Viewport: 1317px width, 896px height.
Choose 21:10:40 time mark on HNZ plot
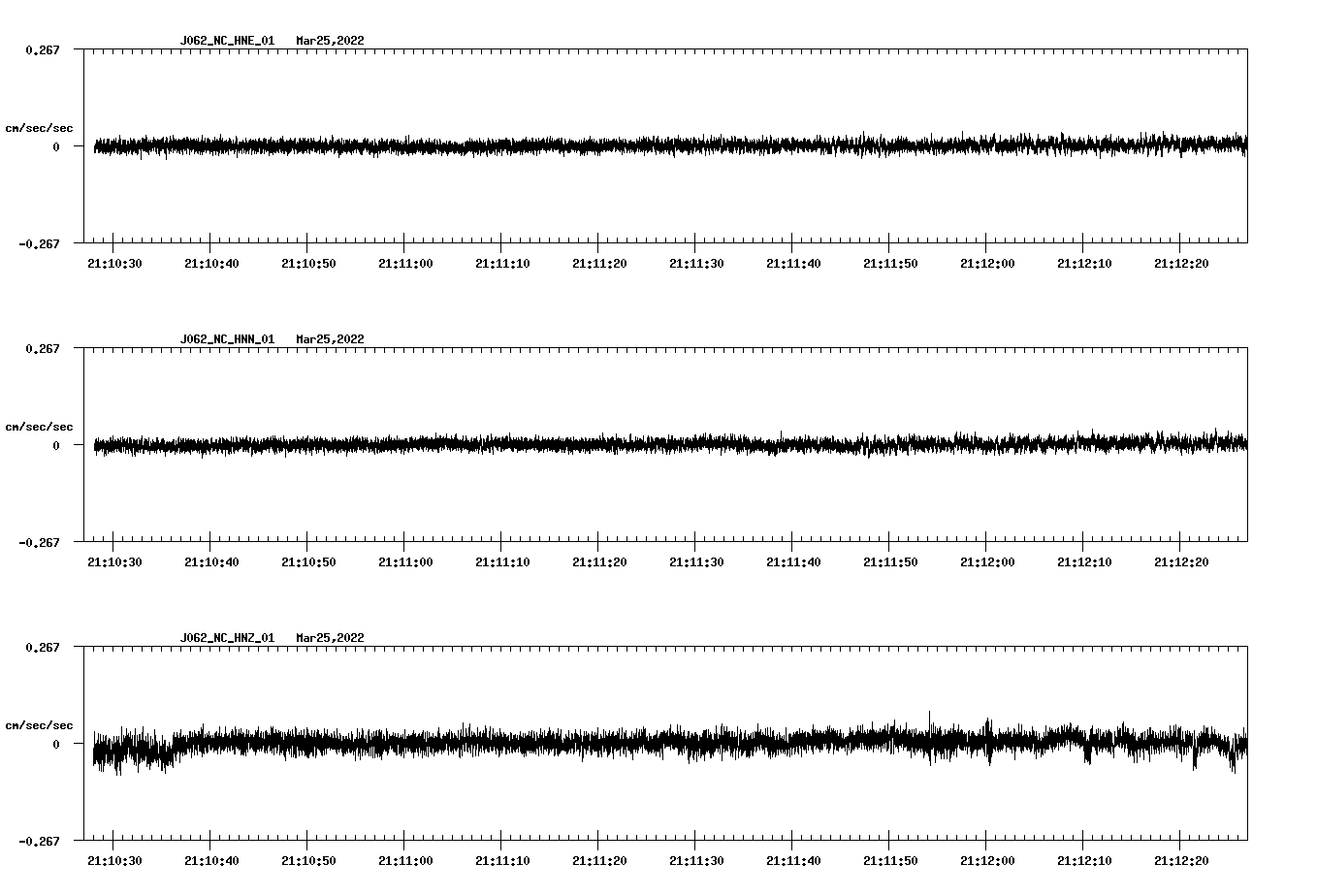[211, 861]
